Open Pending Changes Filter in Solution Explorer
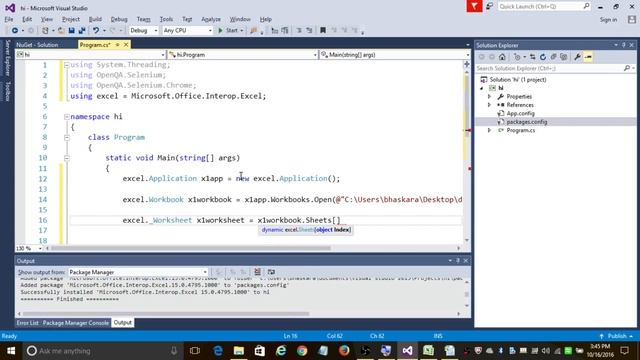Viewport: 640px width, 360px height. click(x=518, y=57)
